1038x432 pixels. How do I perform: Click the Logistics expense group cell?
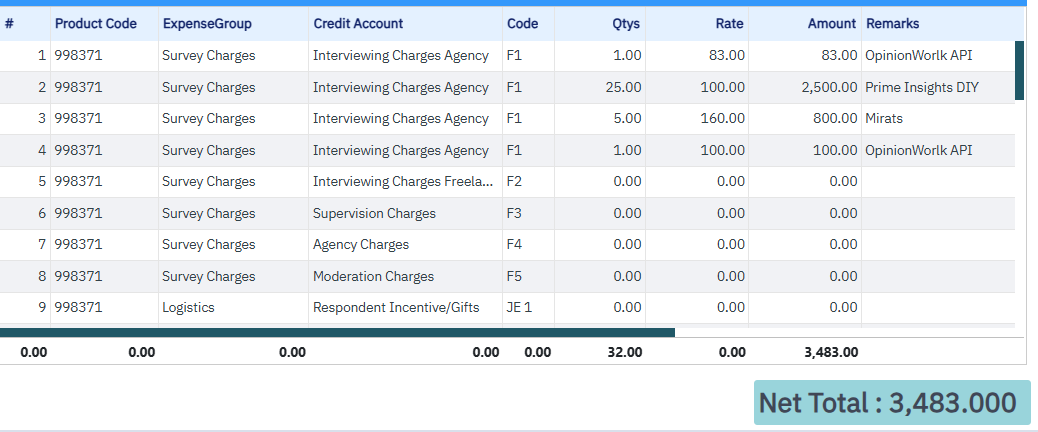click(x=233, y=308)
